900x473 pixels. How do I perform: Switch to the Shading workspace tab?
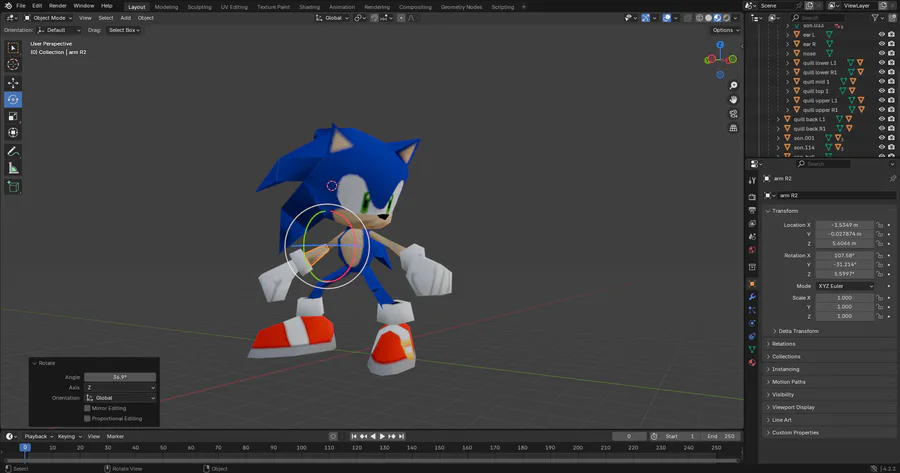pos(309,7)
